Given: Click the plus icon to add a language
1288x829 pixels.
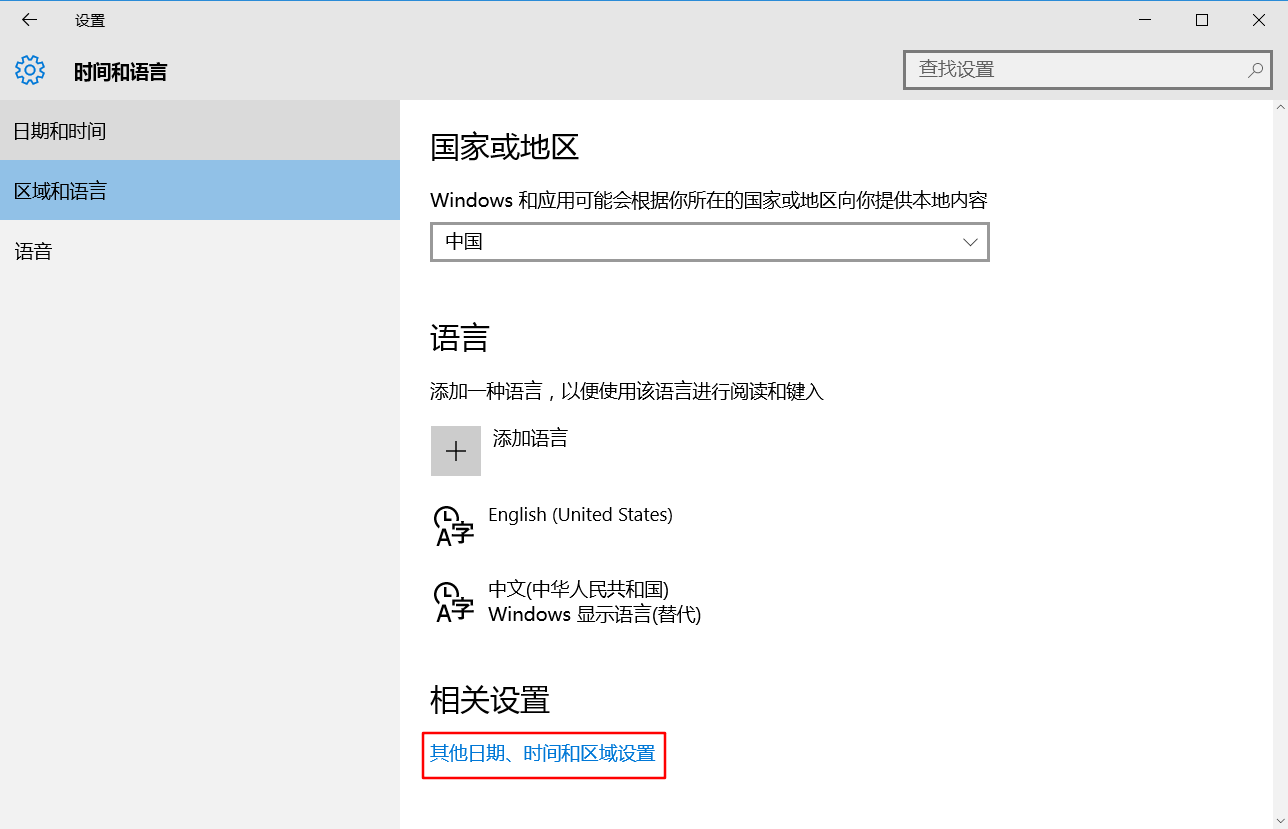Looking at the screenshot, I should (x=455, y=450).
